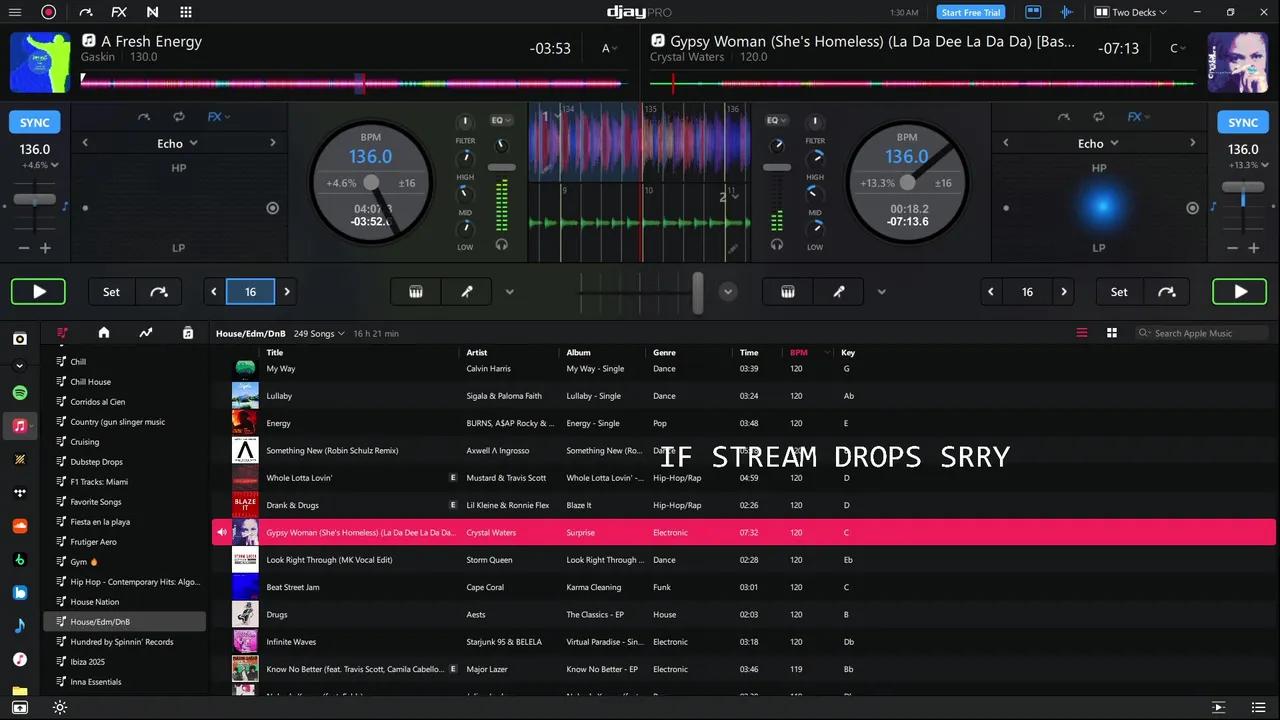Switch library to list view
Screen dimensions: 1280x720
tap(1081, 333)
